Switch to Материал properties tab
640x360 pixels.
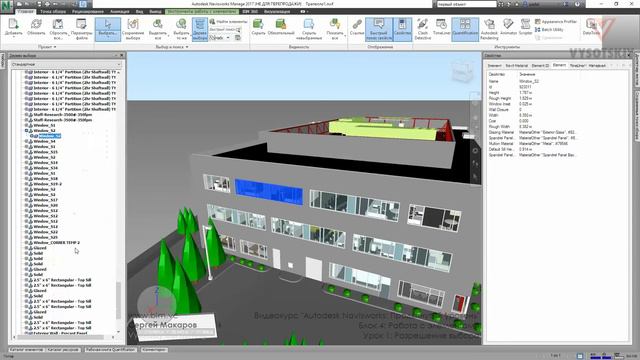pyautogui.click(x=597, y=65)
